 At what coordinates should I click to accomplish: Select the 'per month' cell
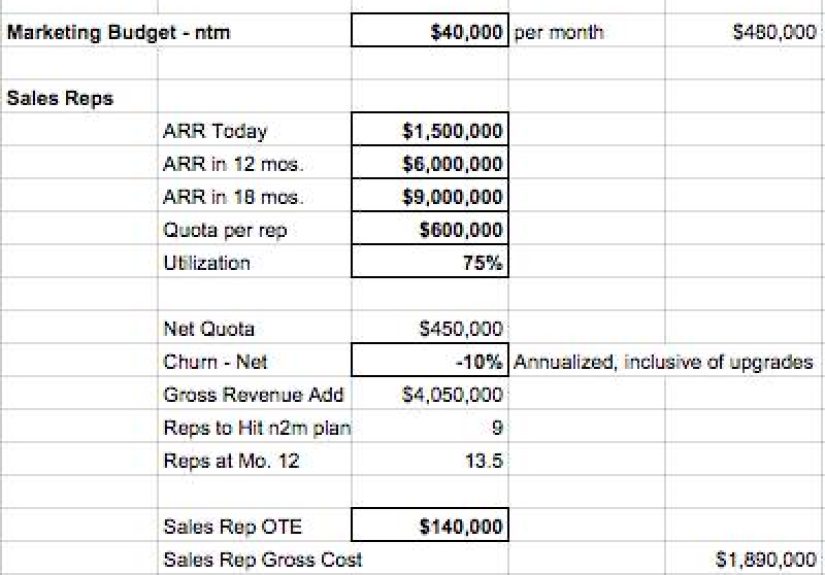click(558, 33)
